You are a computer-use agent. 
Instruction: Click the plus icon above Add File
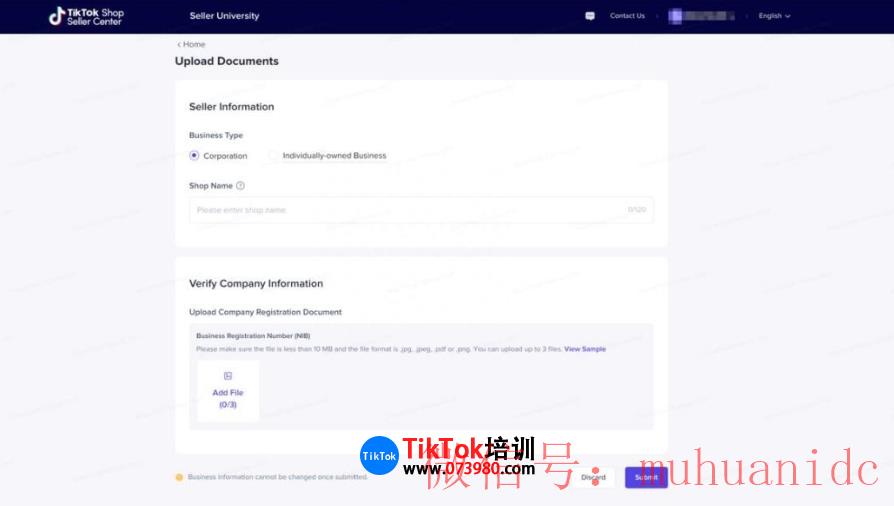click(228, 376)
